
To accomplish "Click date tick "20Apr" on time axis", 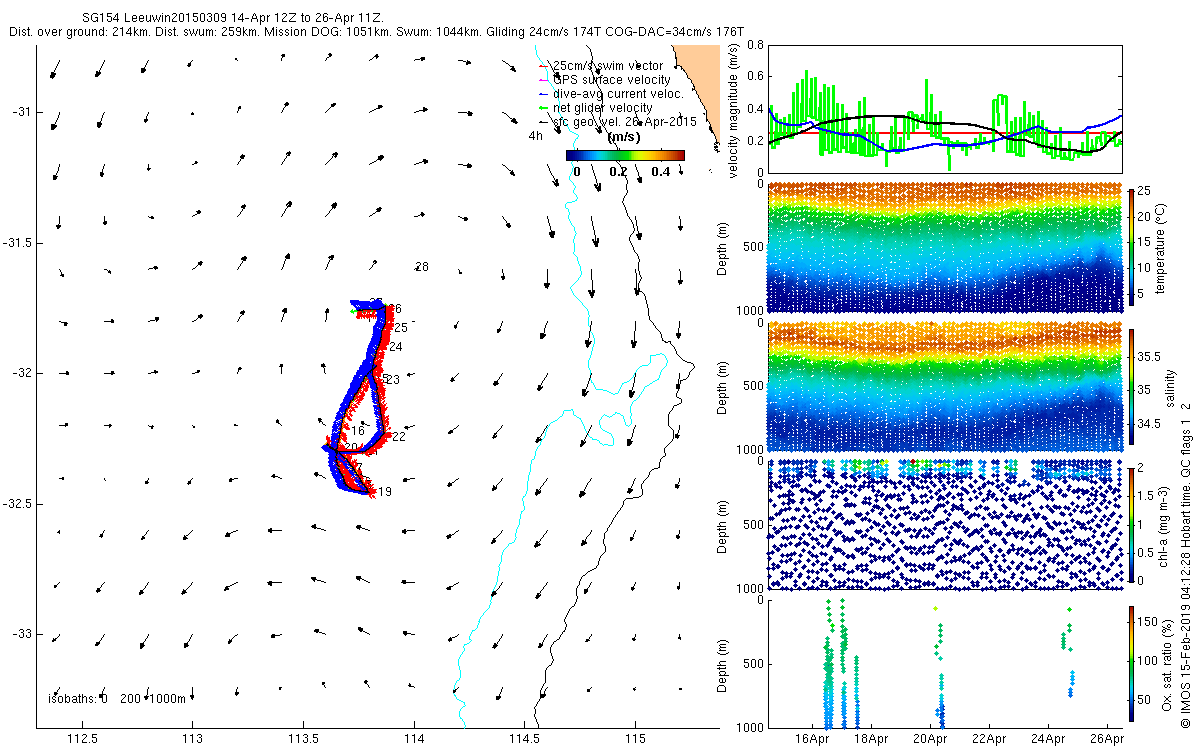I will coord(930,739).
